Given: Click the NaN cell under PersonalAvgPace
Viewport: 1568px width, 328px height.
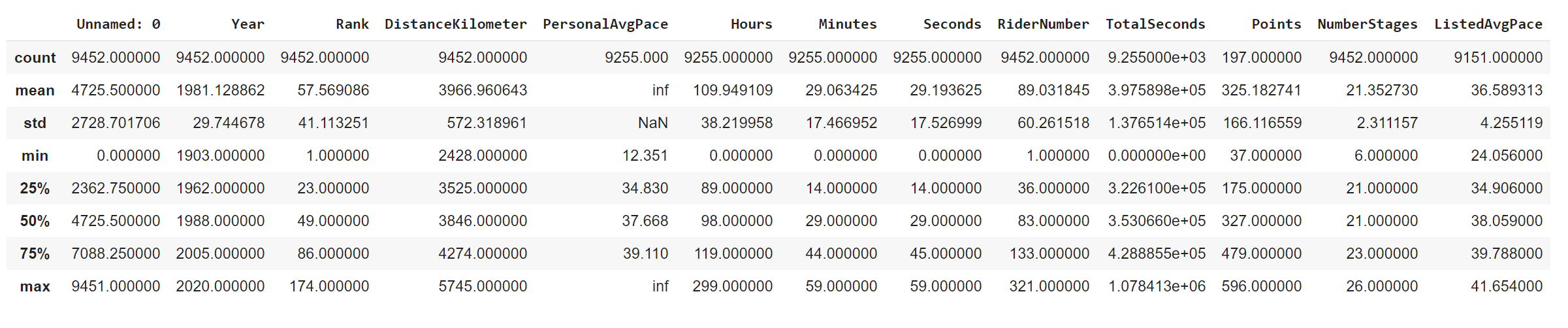Looking at the screenshot, I should pyautogui.click(x=652, y=123).
